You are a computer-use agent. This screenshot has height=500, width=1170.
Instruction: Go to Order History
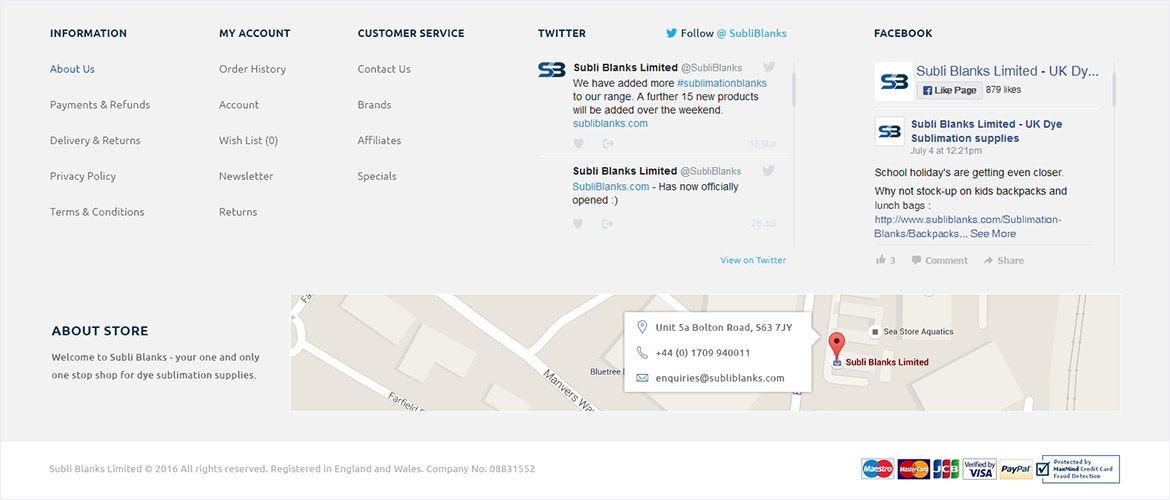(x=252, y=69)
